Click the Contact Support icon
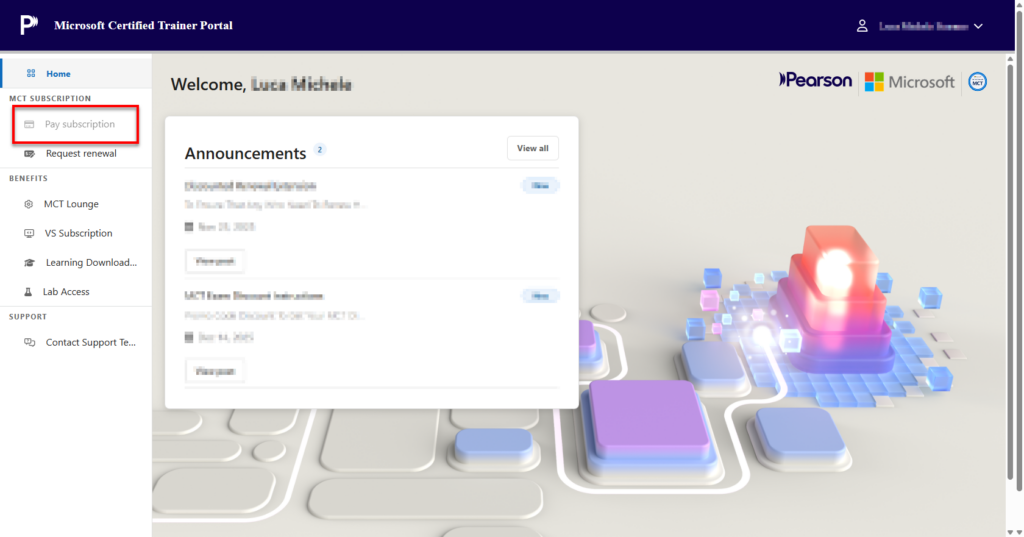1024x537 pixels. (x=29, y=342)
